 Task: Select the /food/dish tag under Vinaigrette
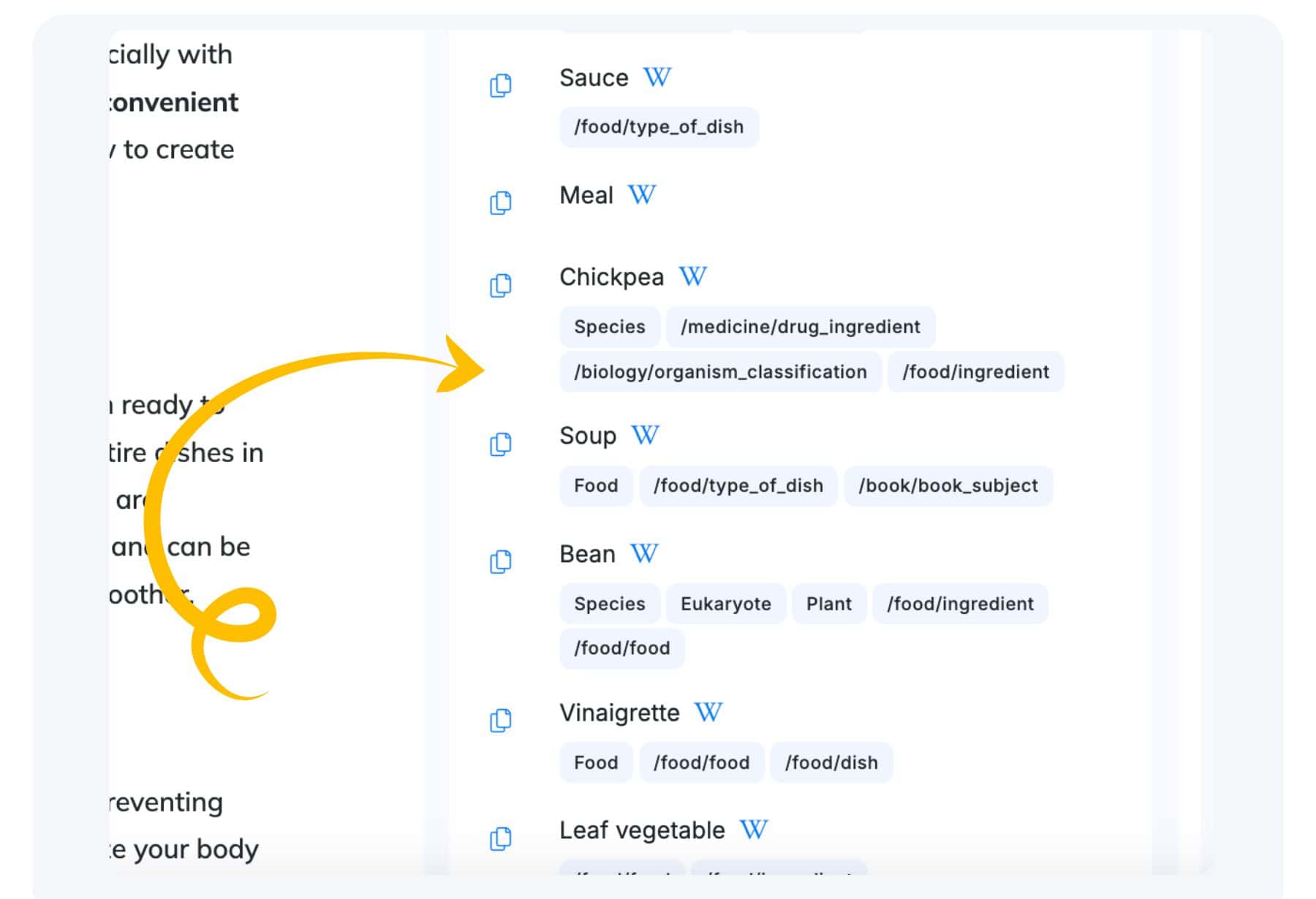[831, 762]
